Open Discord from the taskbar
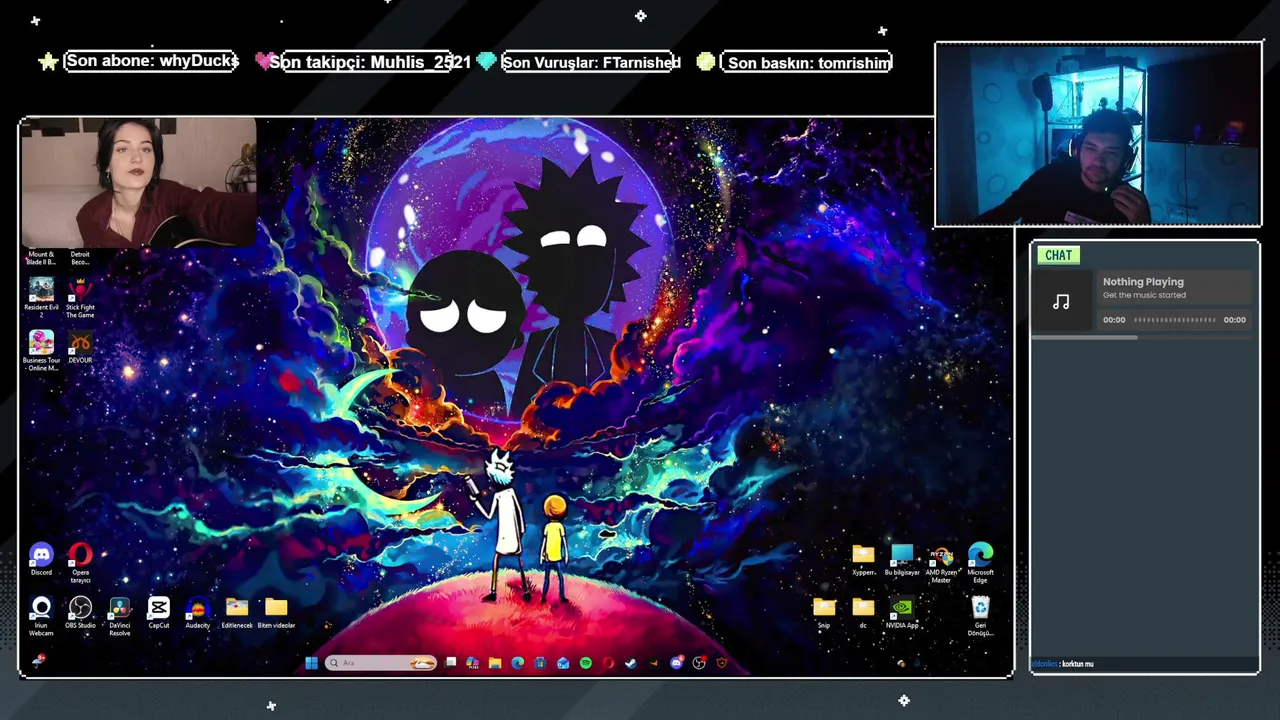Image resolution: width=1280 pixels, height=720 pixels. point(677,663)
